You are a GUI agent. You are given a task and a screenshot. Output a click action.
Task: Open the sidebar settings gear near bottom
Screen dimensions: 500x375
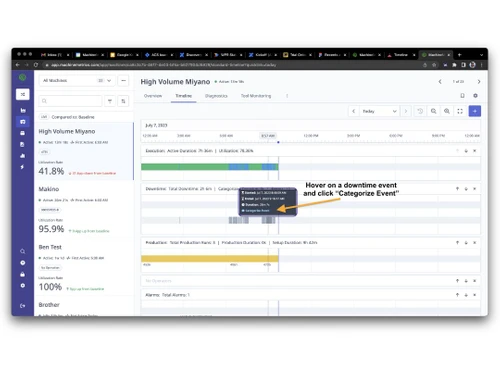[x=22, y=285]
